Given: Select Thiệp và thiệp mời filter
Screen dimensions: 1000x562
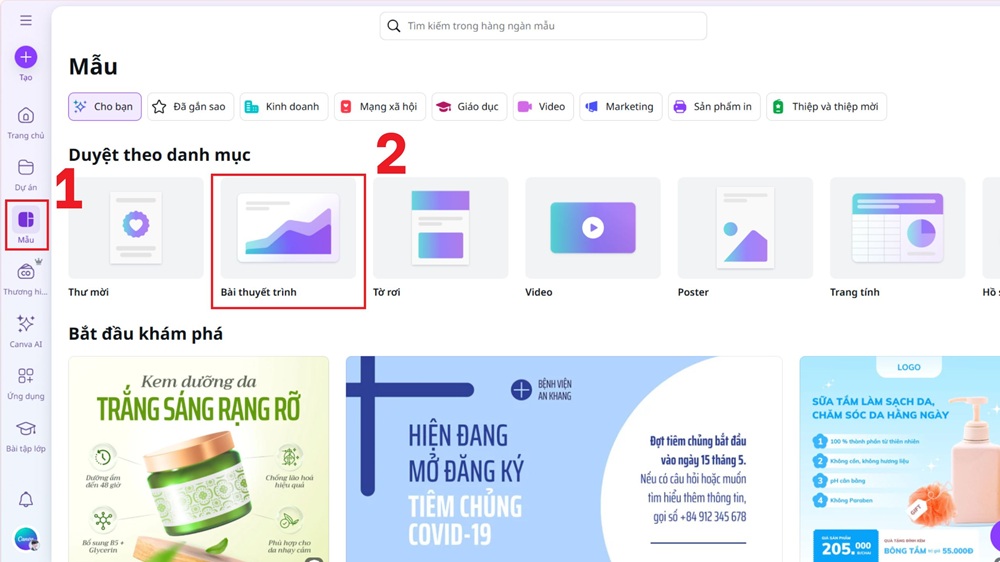Looking at the screenshot, I should click(x=826, y=107).
